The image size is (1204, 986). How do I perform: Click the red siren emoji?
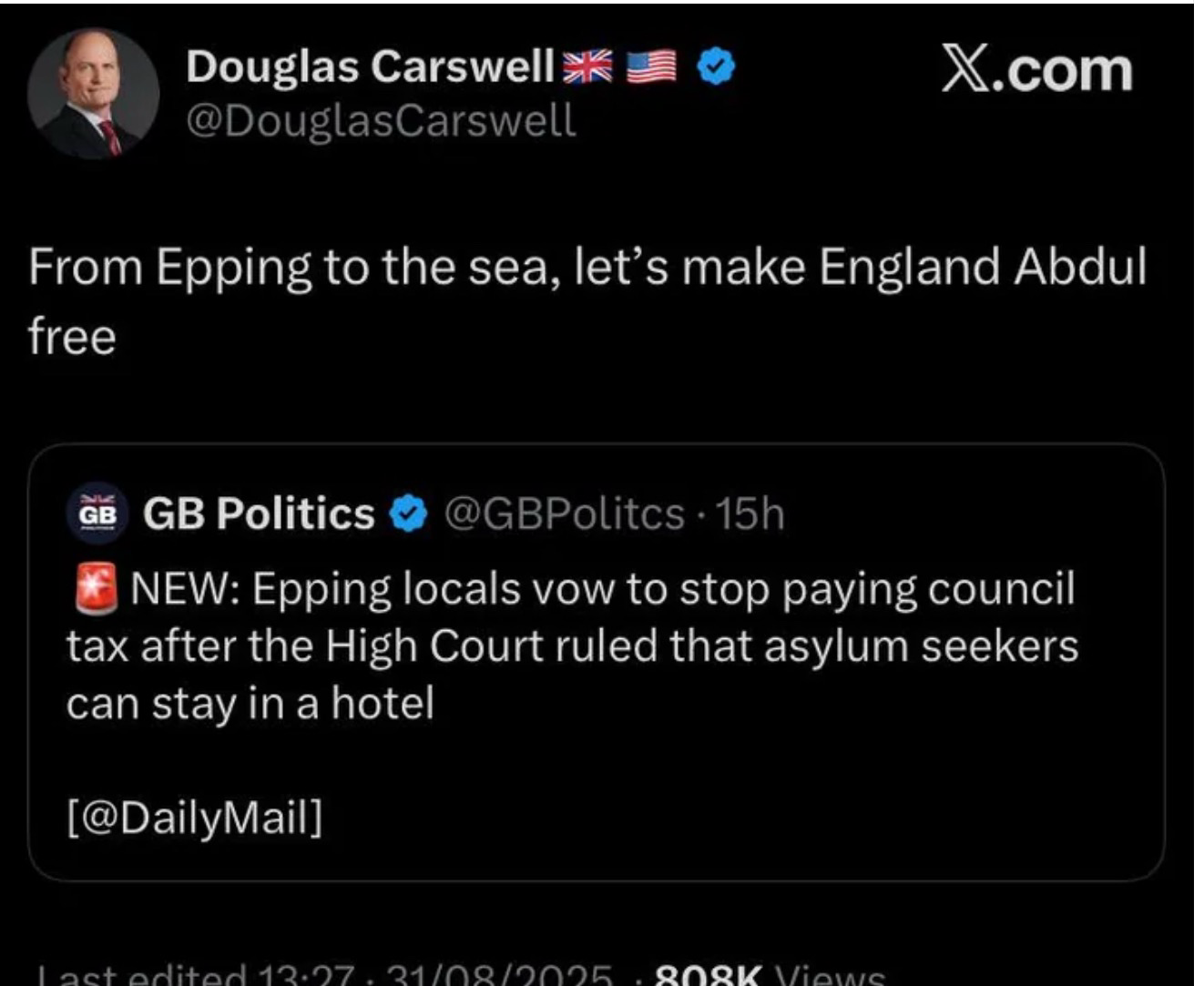(95, 589)
